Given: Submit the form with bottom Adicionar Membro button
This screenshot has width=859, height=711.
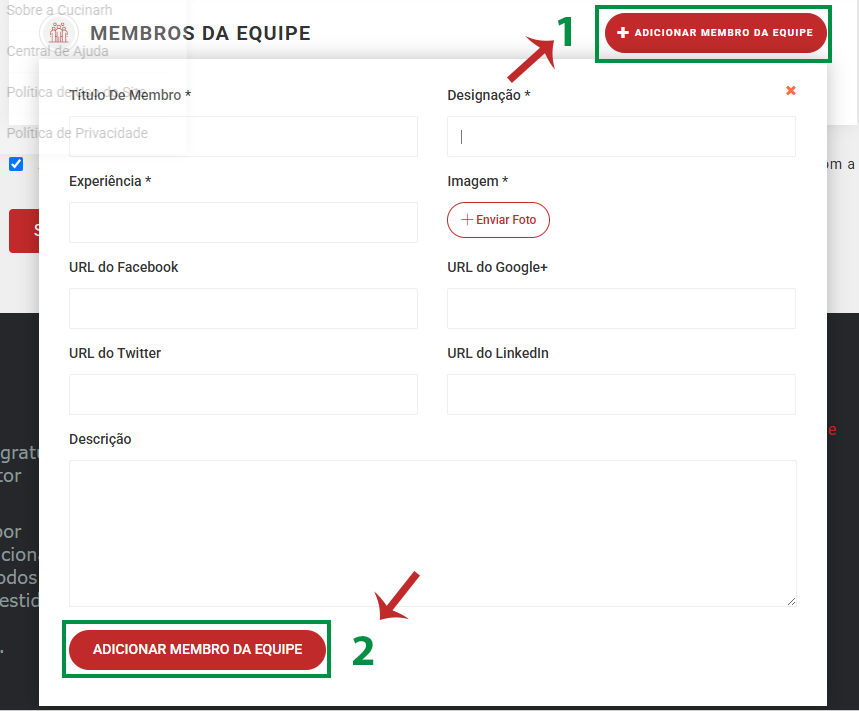Looking at the screenshot, I should tap(196, 649).
